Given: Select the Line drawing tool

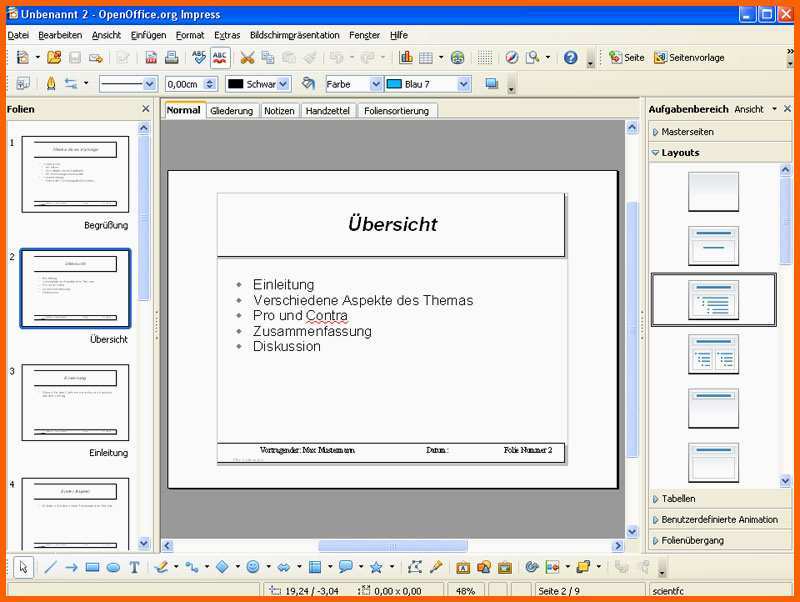Looking at the screenshot, I should [x=50, y=567].
